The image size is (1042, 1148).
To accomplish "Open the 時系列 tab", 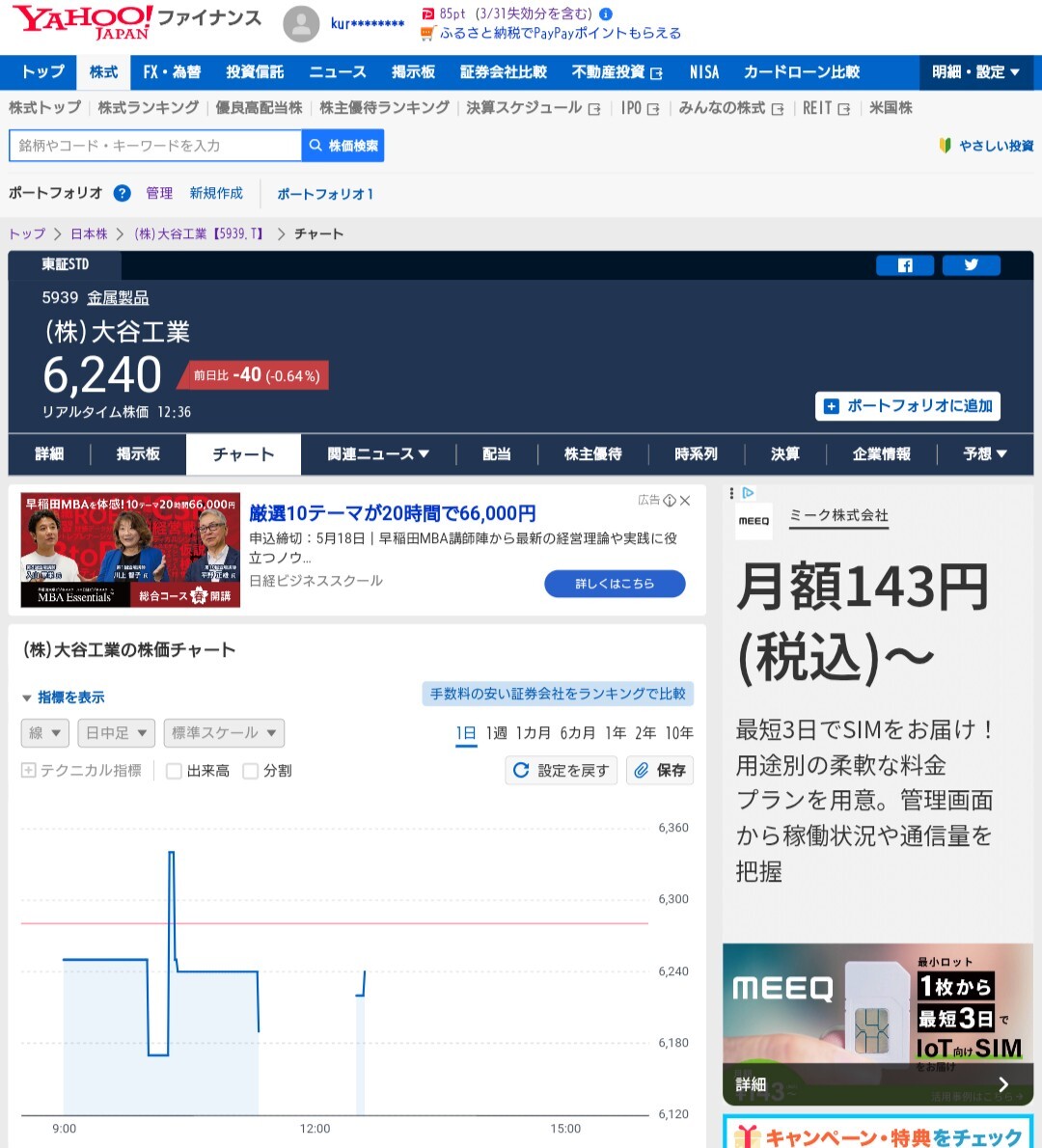I will click(696, 454).
